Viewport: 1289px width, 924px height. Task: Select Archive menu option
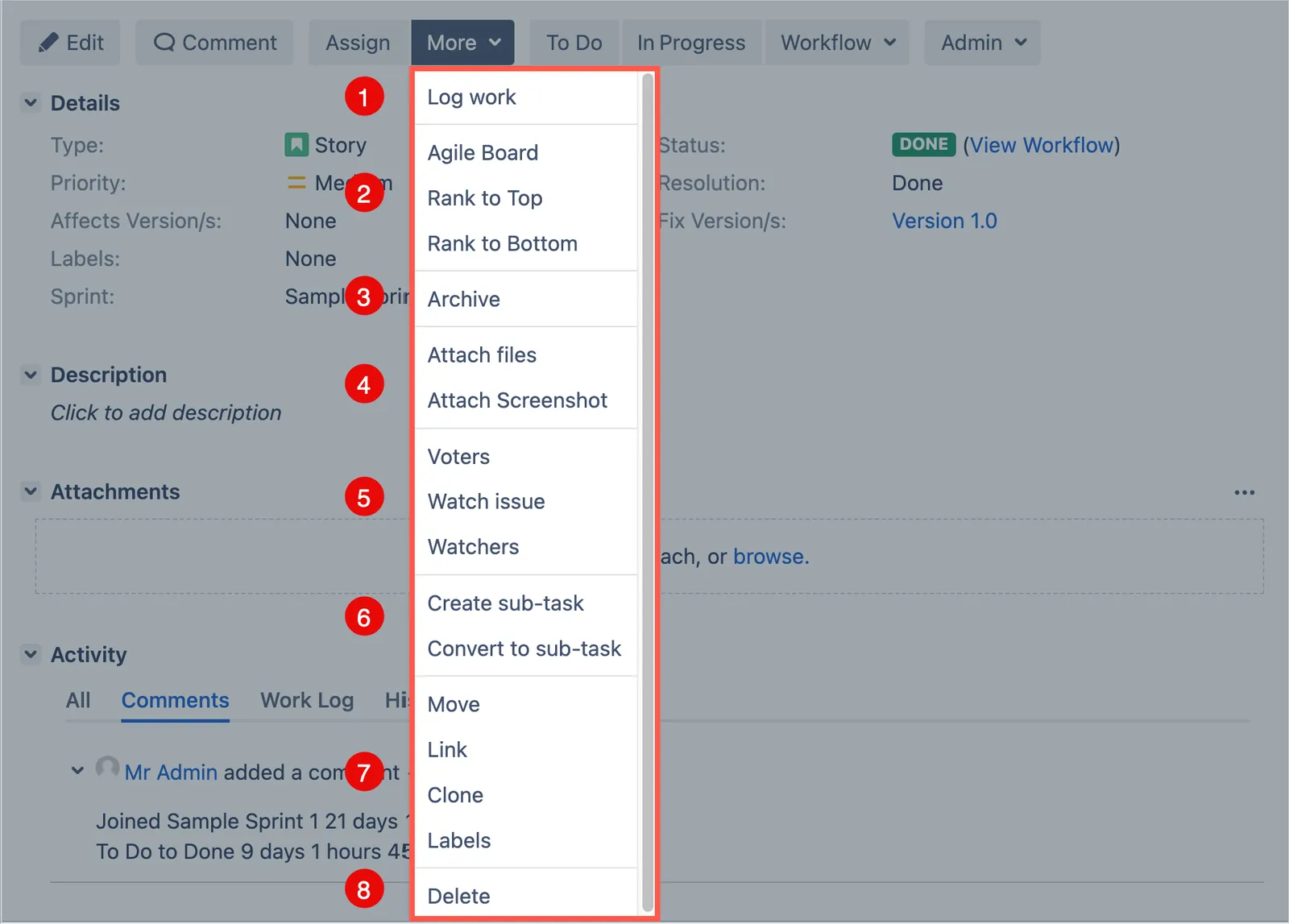(x=527, y=299)
